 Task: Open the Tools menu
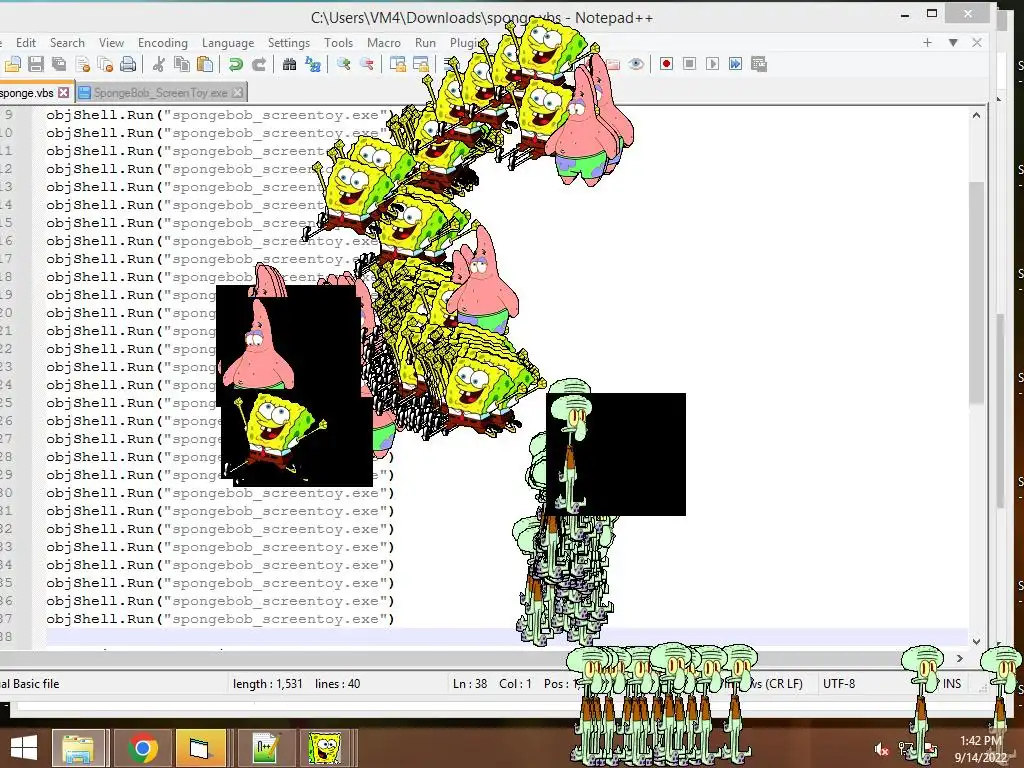(338, 43)
